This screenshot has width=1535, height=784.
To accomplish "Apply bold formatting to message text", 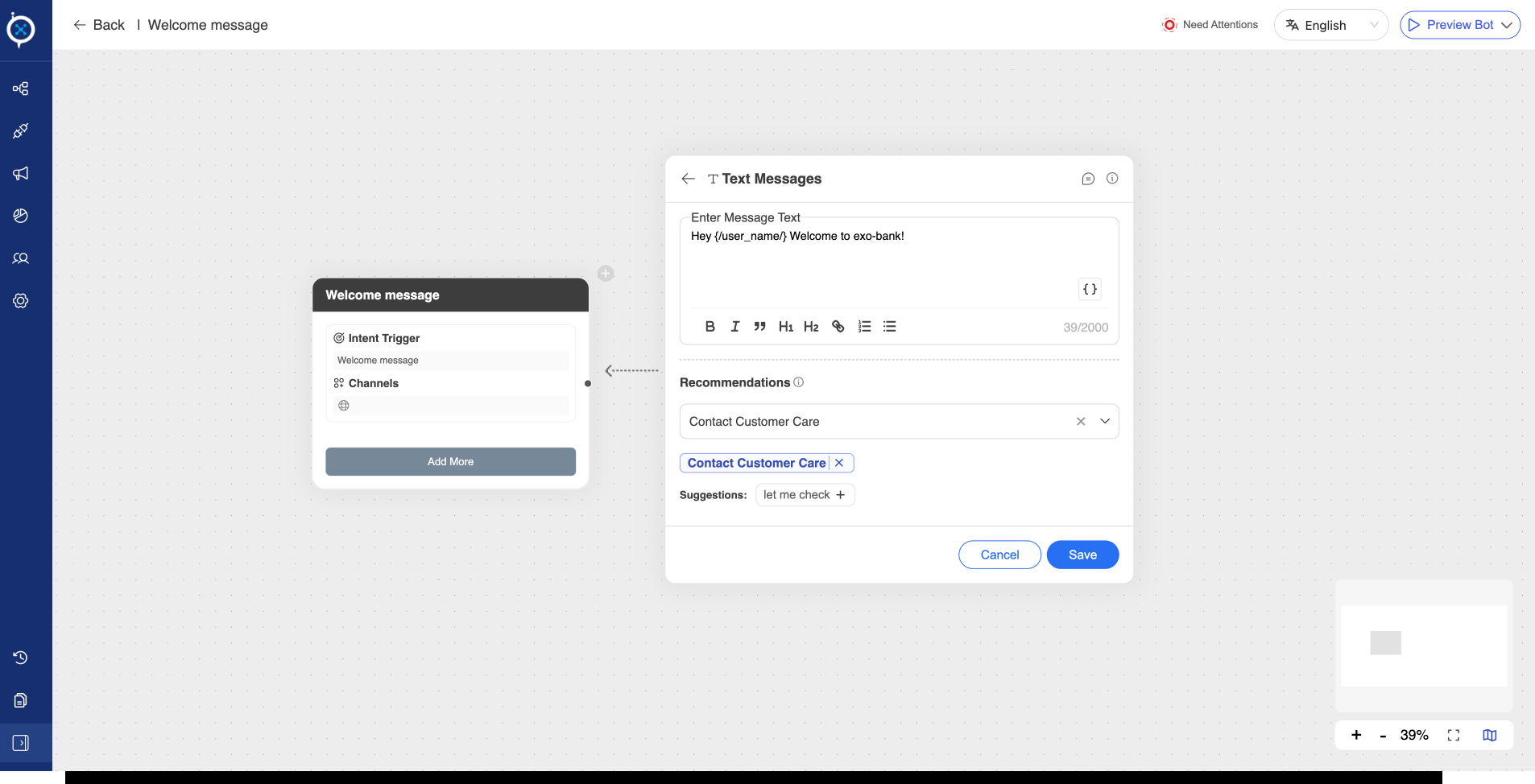I will tap(710, 326).
